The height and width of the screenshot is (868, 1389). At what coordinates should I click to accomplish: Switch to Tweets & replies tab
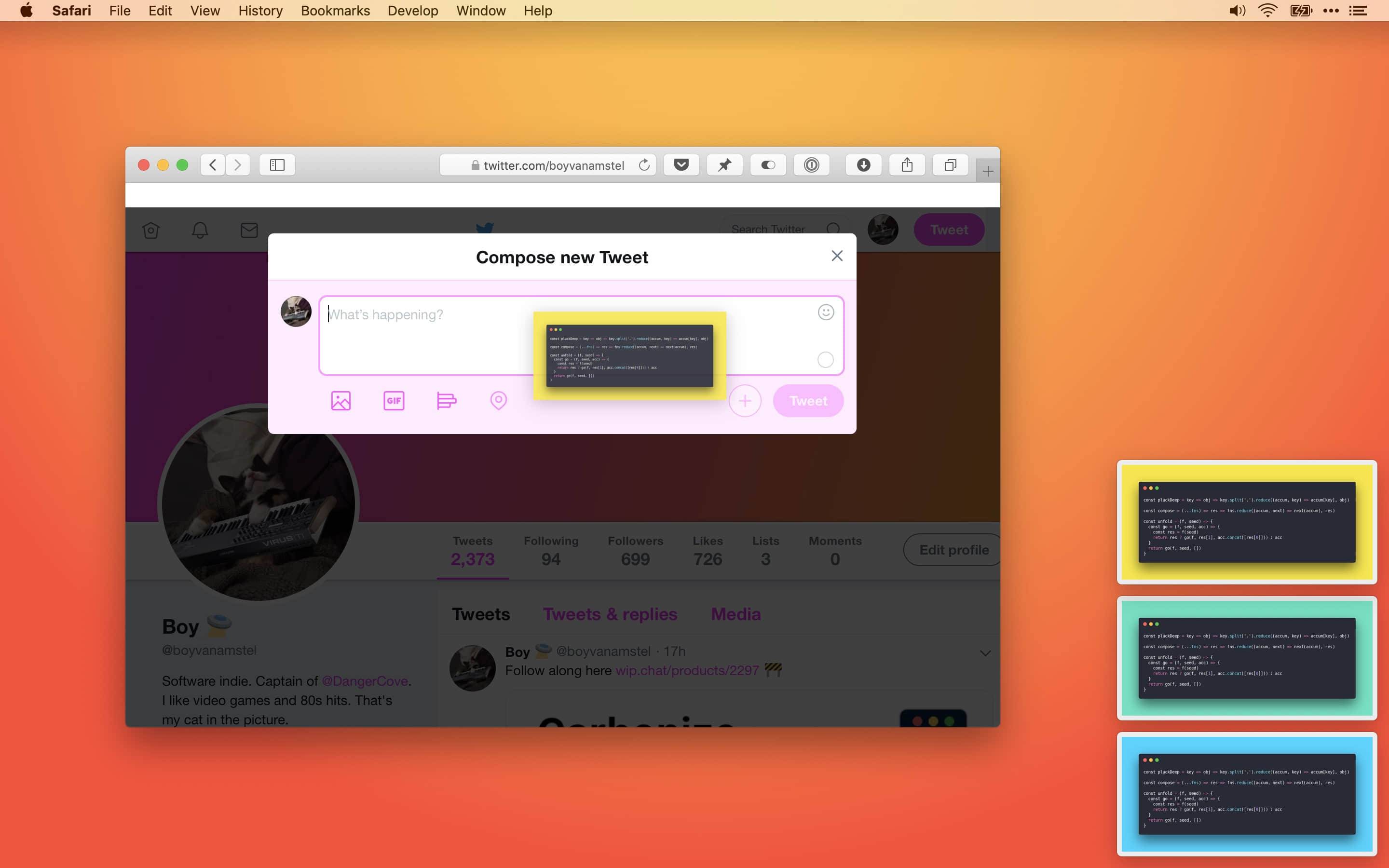610,614
